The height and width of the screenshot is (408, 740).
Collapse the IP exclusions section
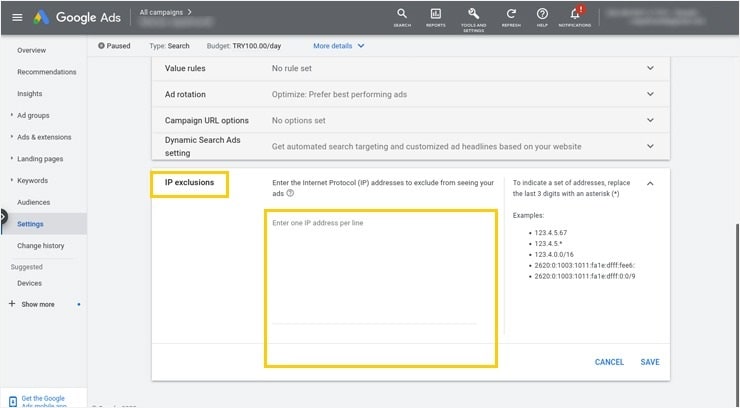[x=650, y=184]
